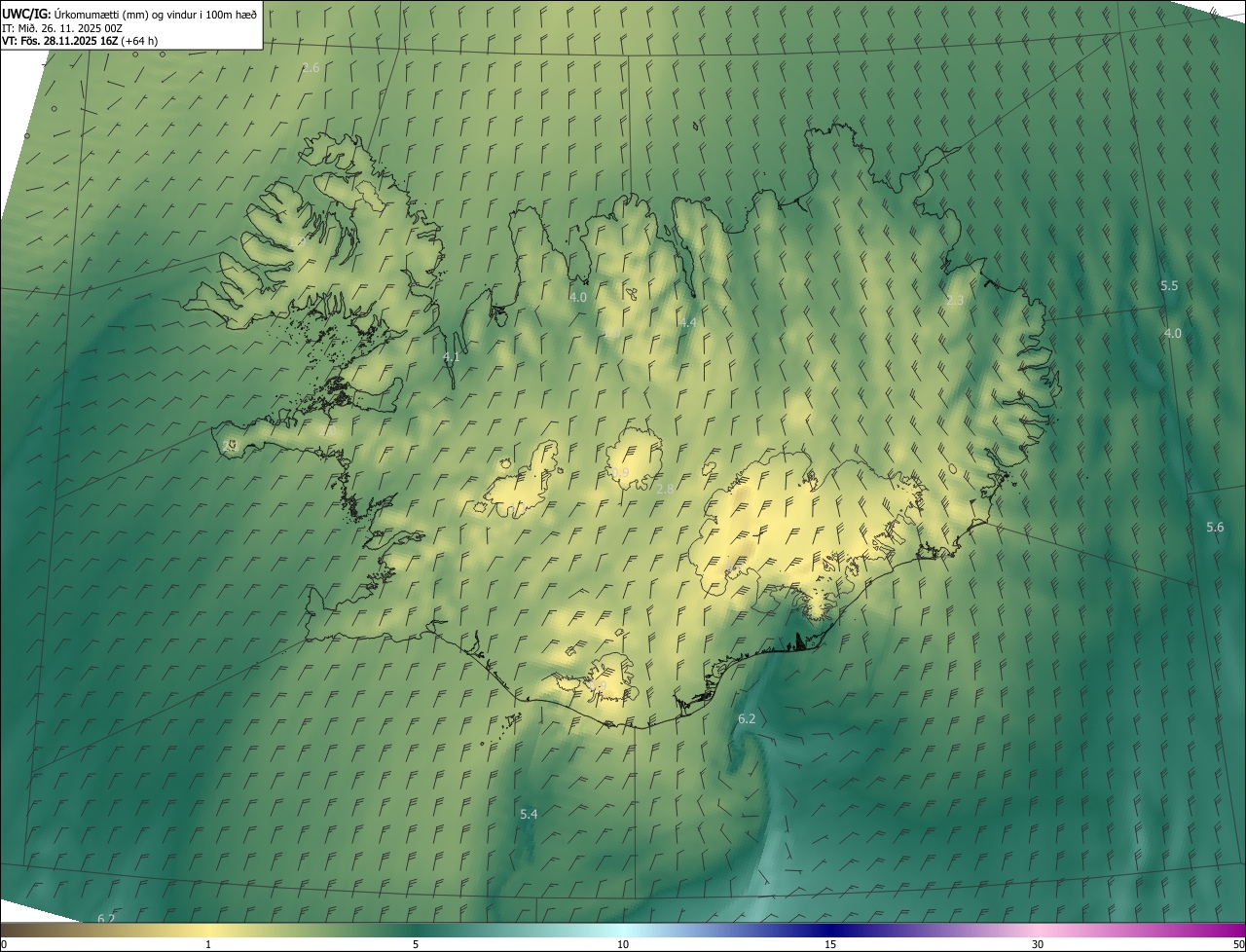Click the 2.3 value label on the map
Screen dimensions: 1246x952
tap(955, 300)
